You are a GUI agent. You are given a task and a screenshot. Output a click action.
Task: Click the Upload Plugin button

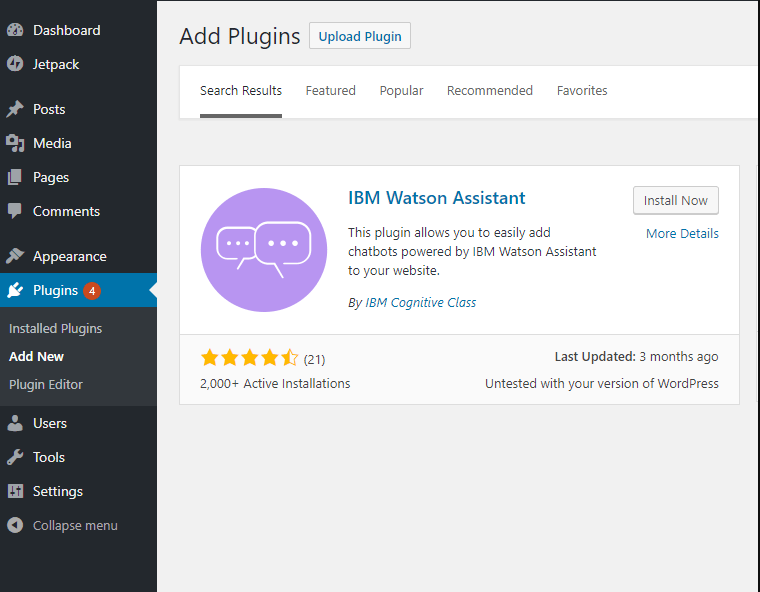coord(360,36)
